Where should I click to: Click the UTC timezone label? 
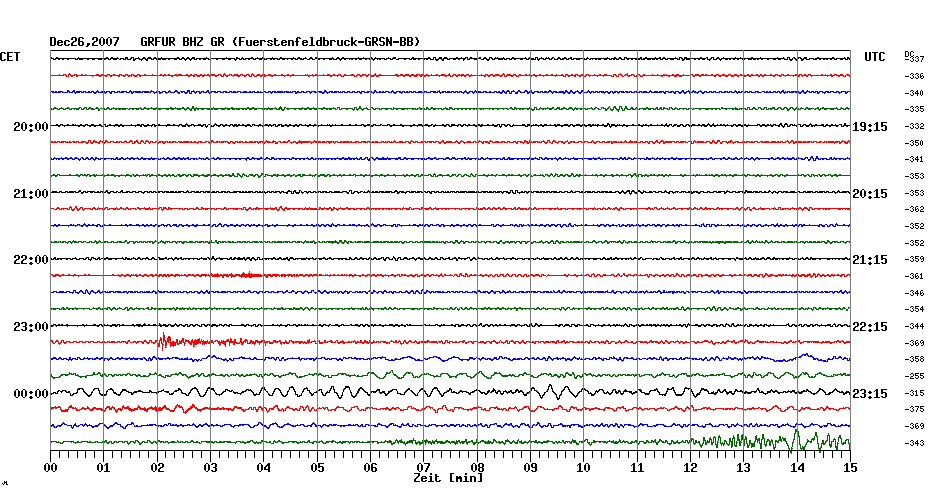pos(874,57)
